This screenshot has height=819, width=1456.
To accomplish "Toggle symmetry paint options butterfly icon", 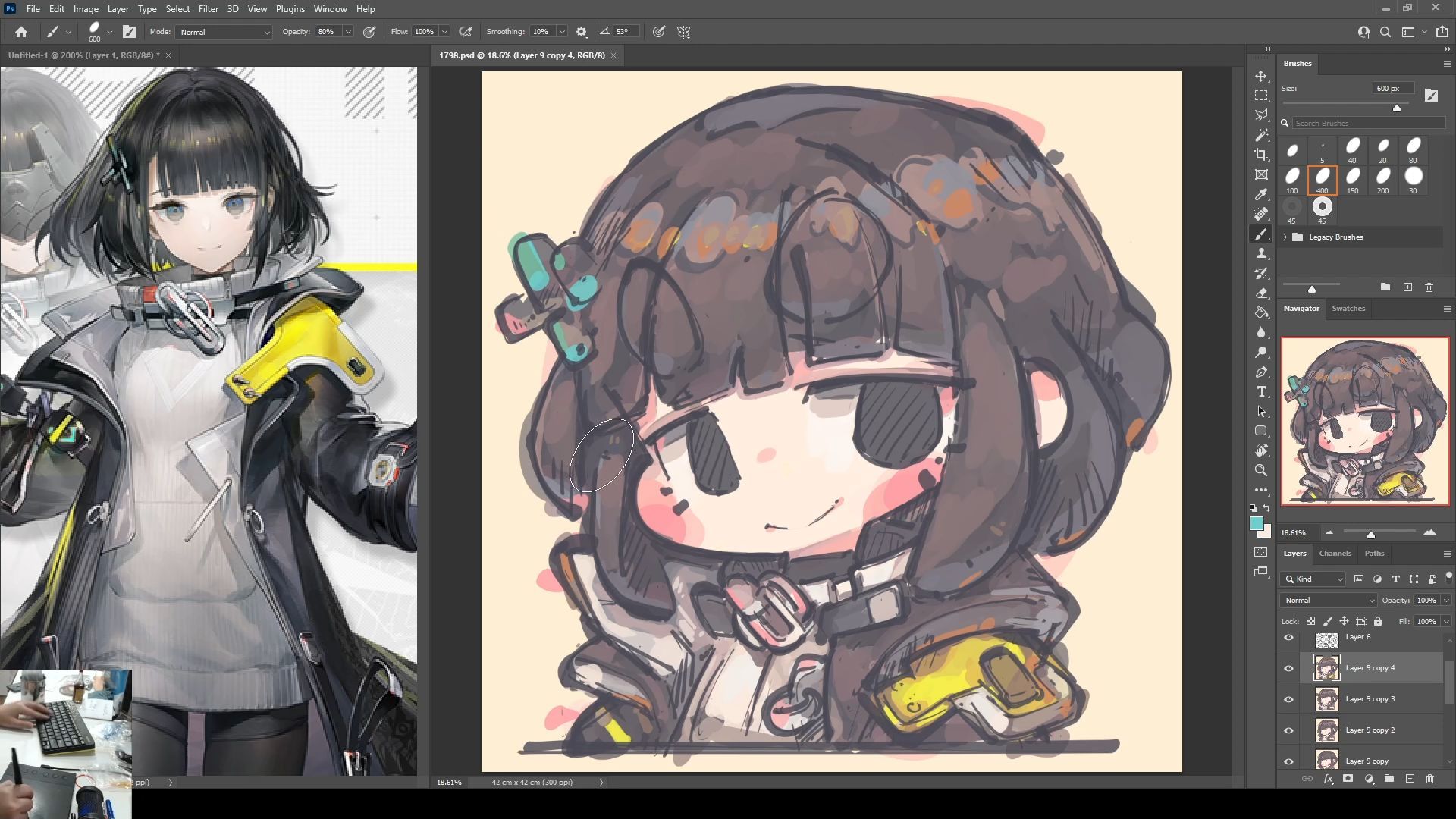I will [x=683, y=32].
